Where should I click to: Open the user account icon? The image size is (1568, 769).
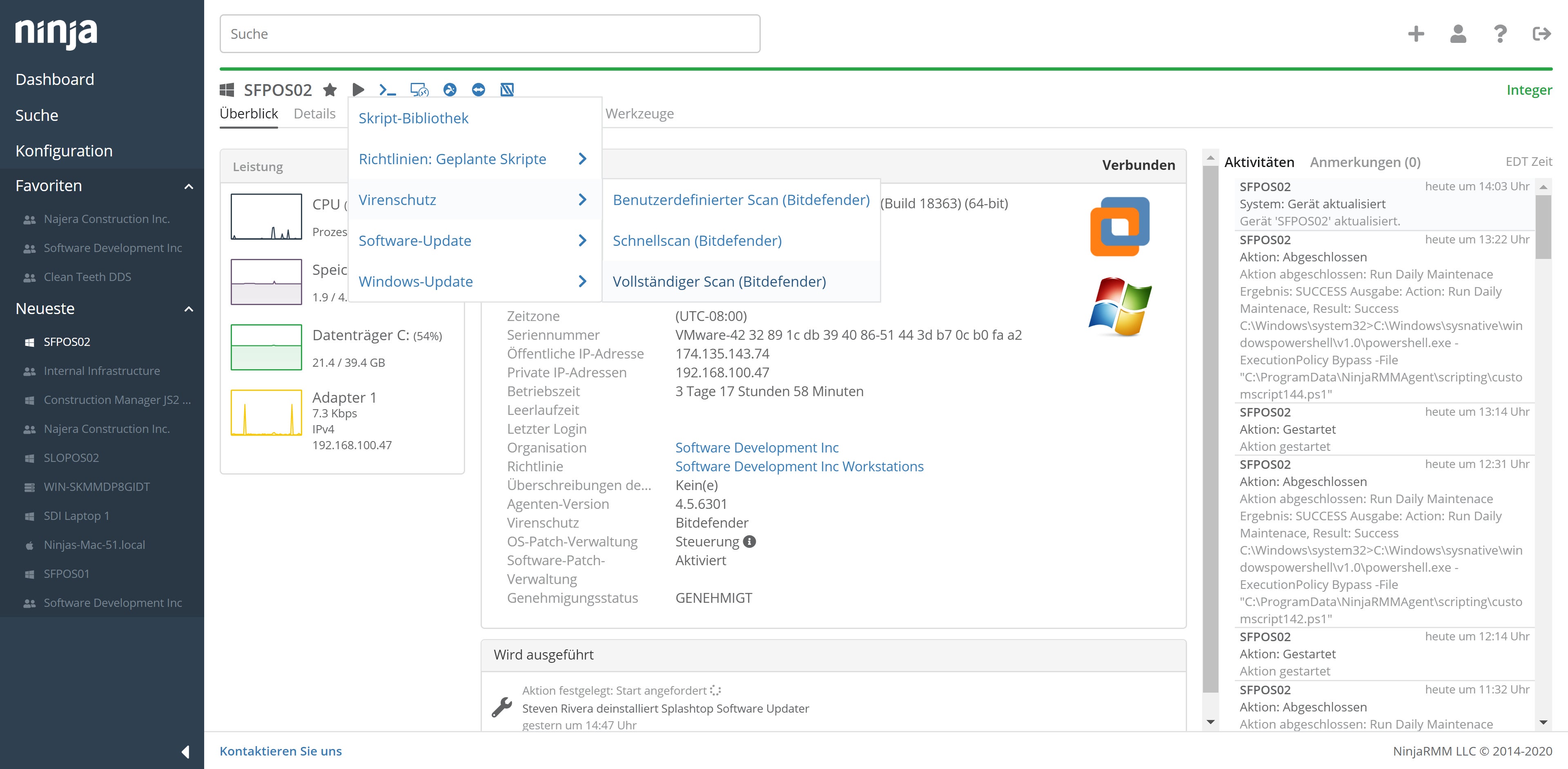pyautogui.click(x=1458, y=33)
